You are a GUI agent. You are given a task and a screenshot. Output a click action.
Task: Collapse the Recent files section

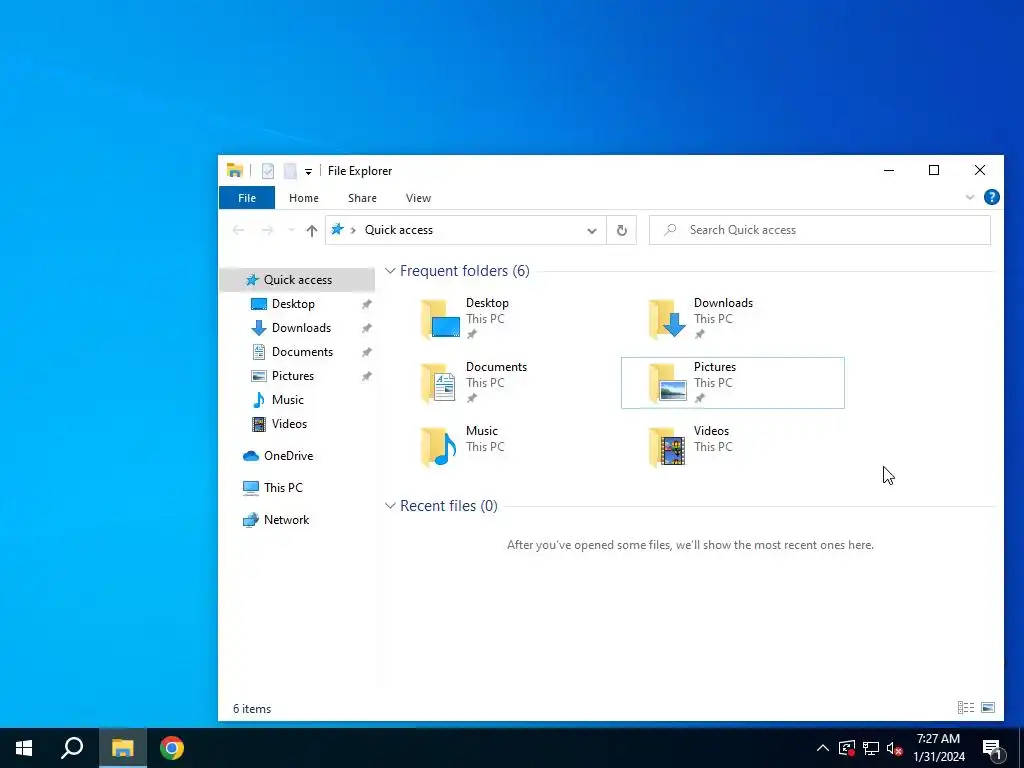(x=390, y=505)
